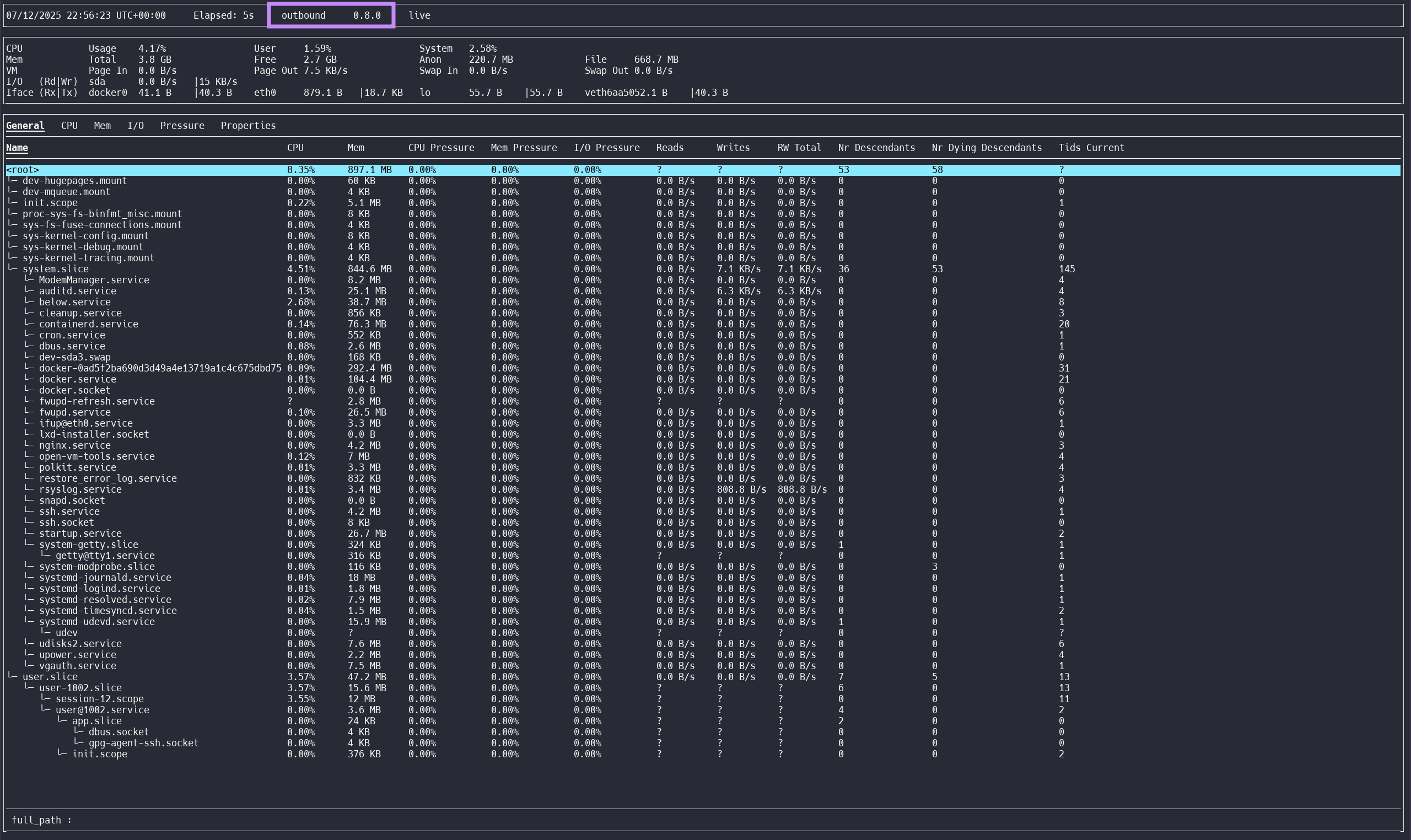Open the Mem tab
The height and width of the screenshot is (840, 1411).
coord(102,126)
